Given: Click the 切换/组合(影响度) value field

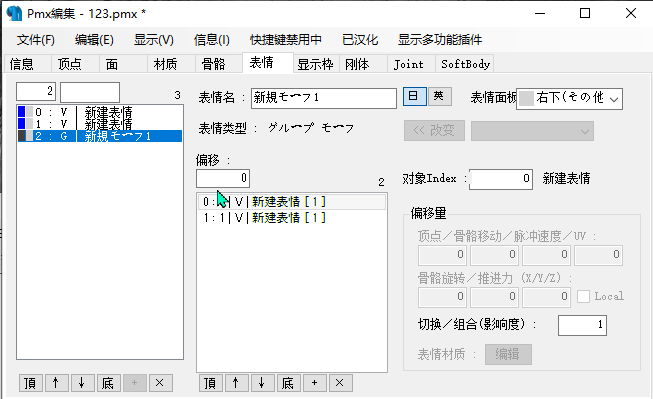Looking at the screenshot, I should pos(582,325).
